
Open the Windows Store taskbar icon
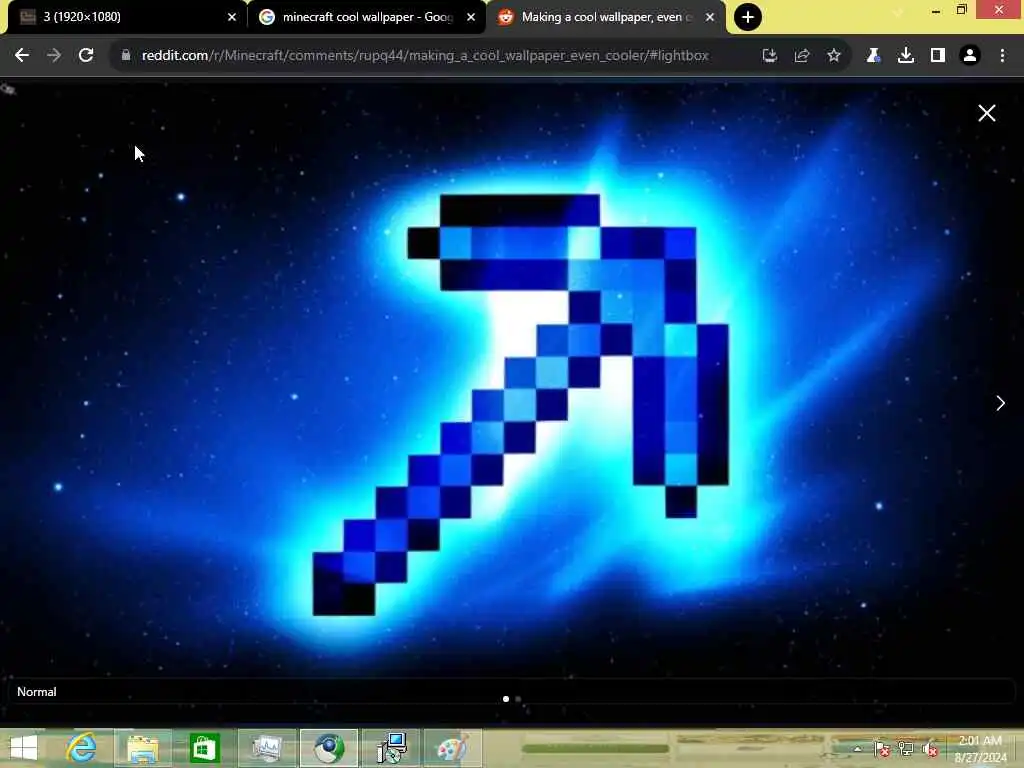pyautogui.click(x=204, y=748)
